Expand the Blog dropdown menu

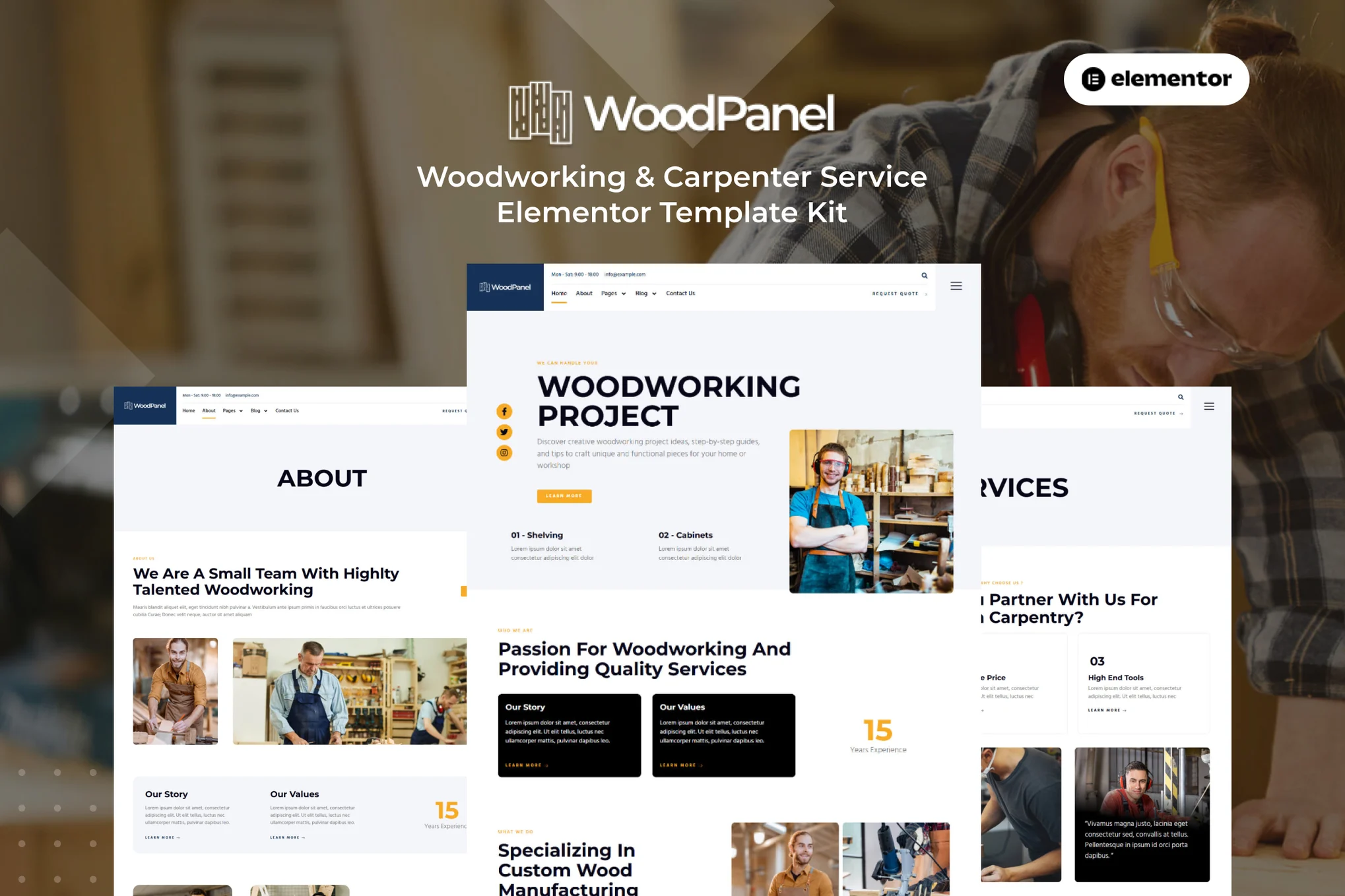646,293
